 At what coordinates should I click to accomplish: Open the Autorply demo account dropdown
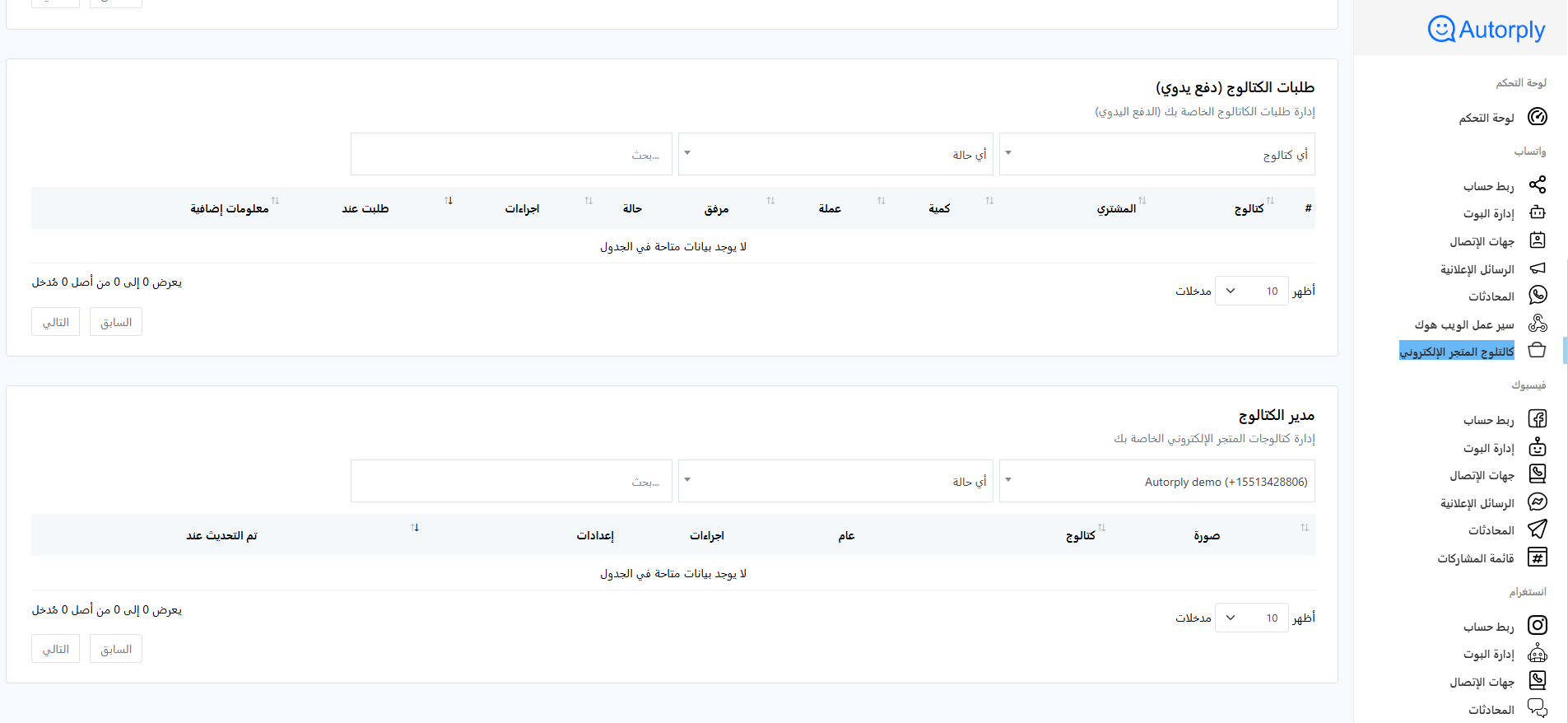pyautogui.click(x=1156, y=482)
